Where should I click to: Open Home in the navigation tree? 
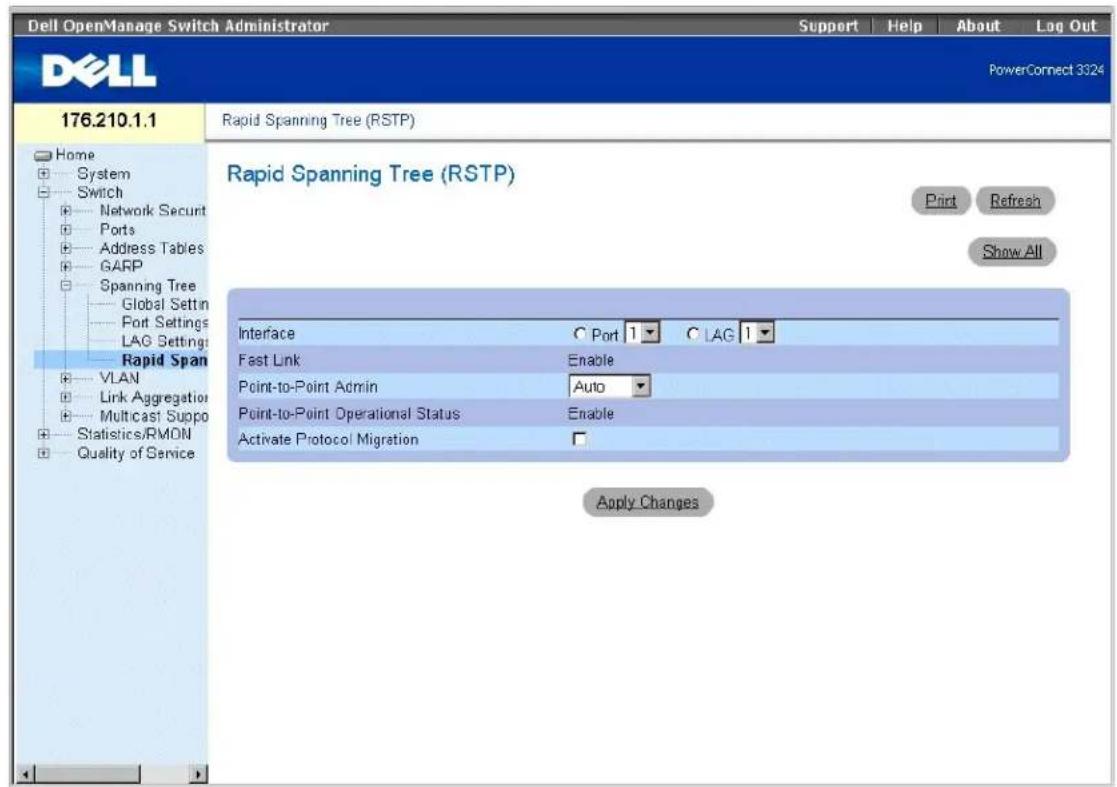click(x=75, y=155)
